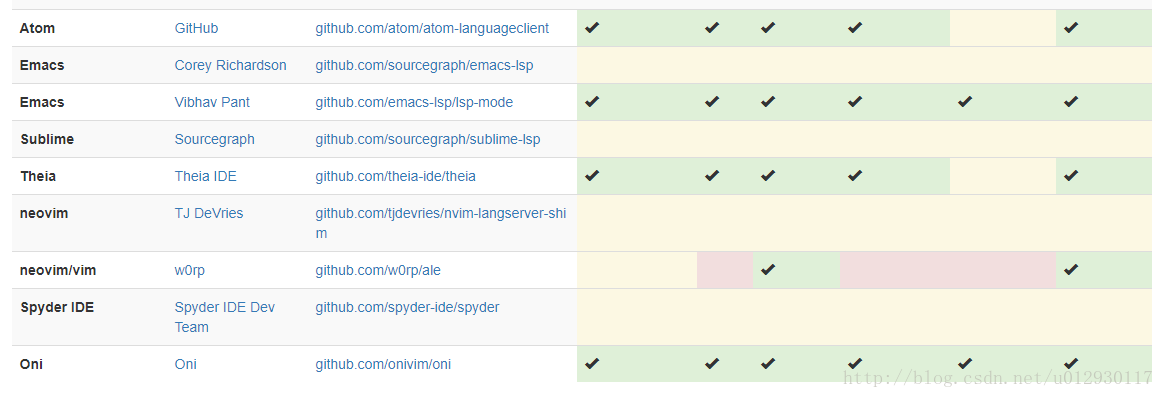
Task: Open Corey Richardson maintainer link
Action: click(230, 65)
